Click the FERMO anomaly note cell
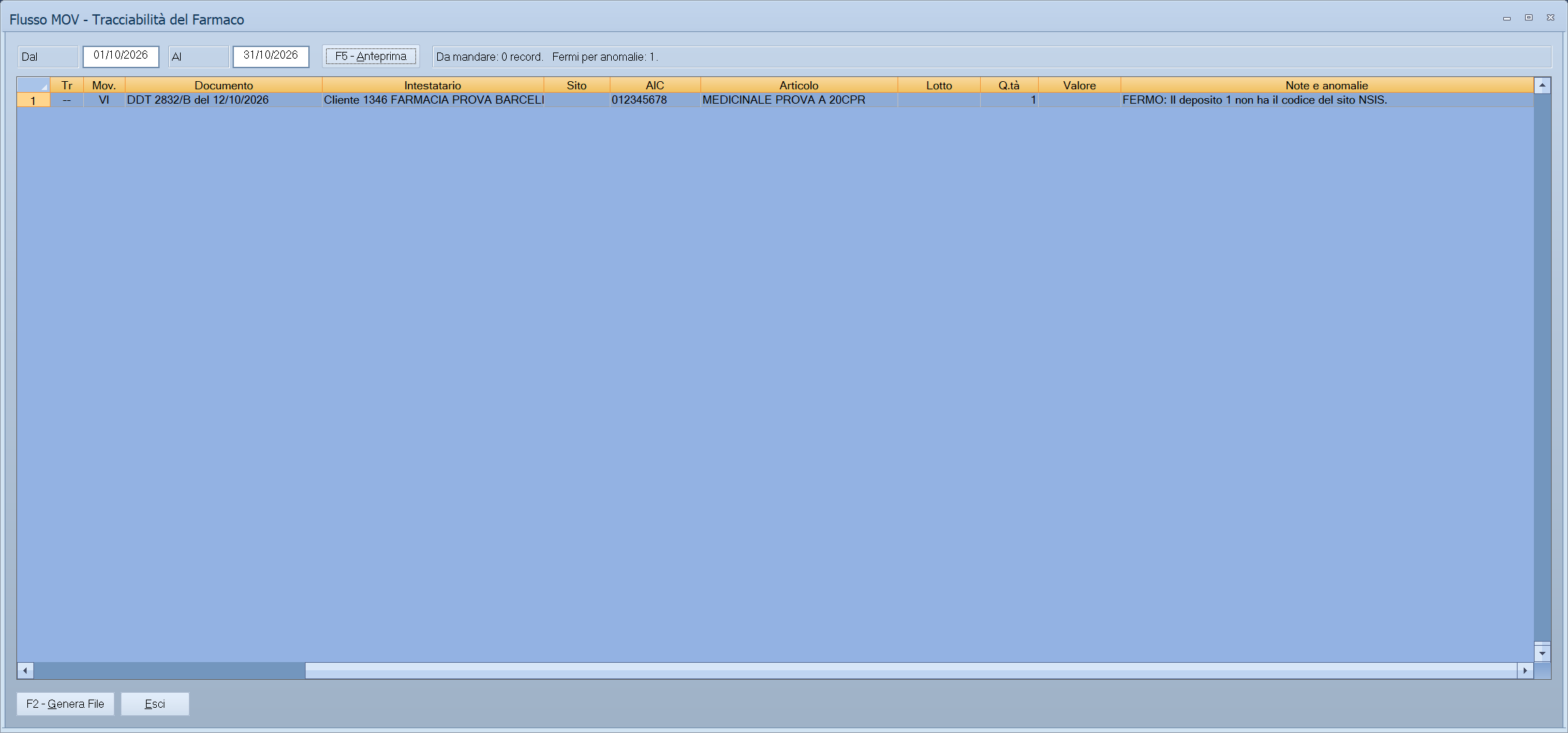This screenshot has width=1568, height=733. 1327,100
